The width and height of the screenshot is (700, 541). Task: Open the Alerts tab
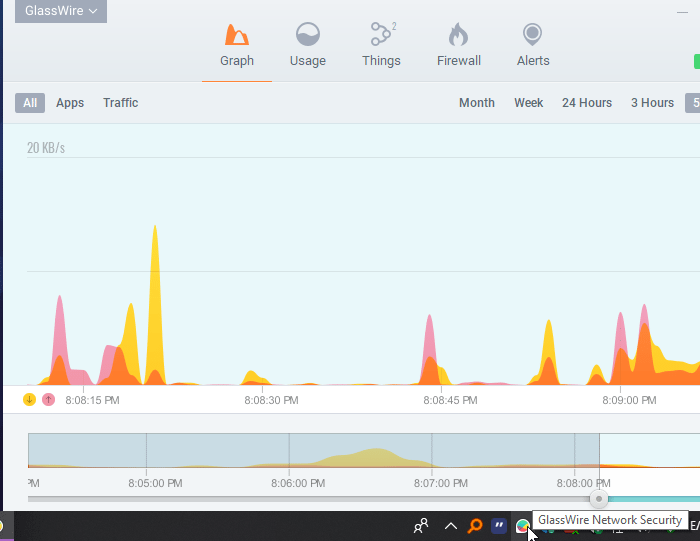(533, 46)
